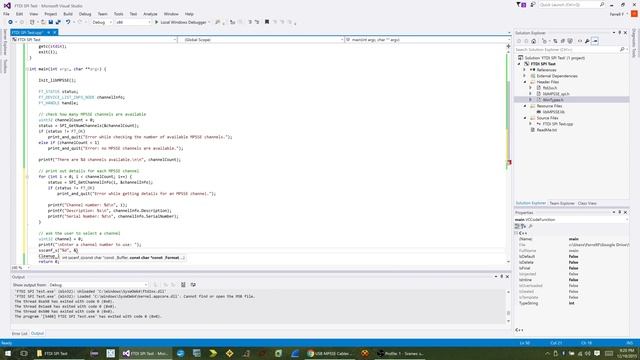This screenshot has height=360, width=640.
Task: Open the Windows Start menu
Action: coord(8,353)
